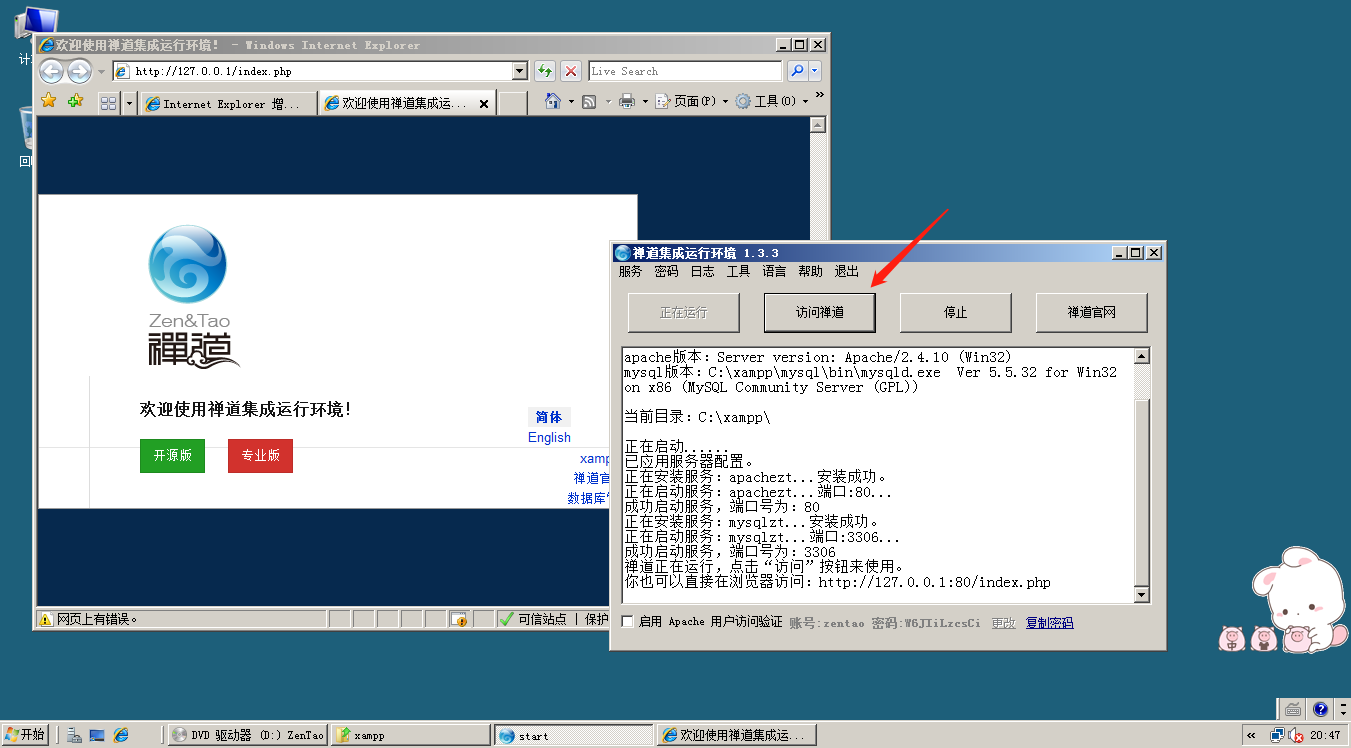The image size is (1351, 748).
Task: Open the 工具 menu in ZenTao launcher
Action: pos(738,271)
